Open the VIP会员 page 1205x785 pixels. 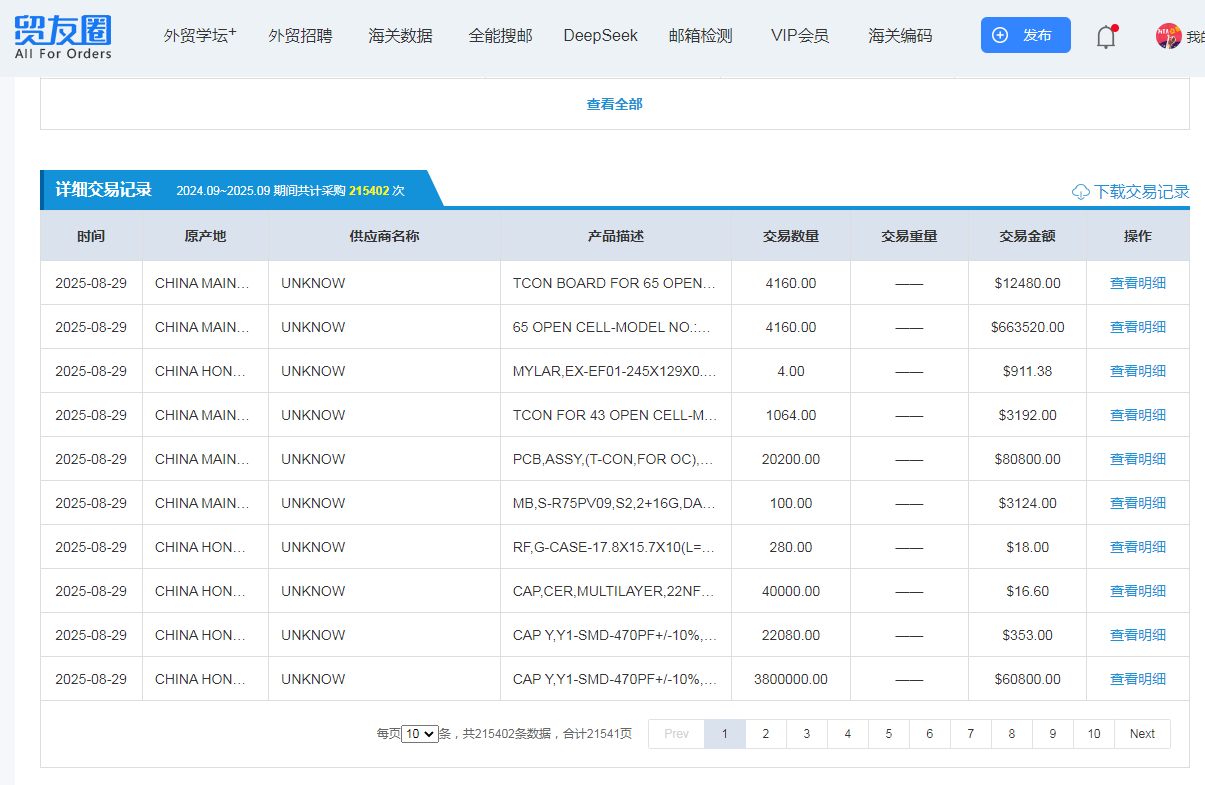coord(799,36)
